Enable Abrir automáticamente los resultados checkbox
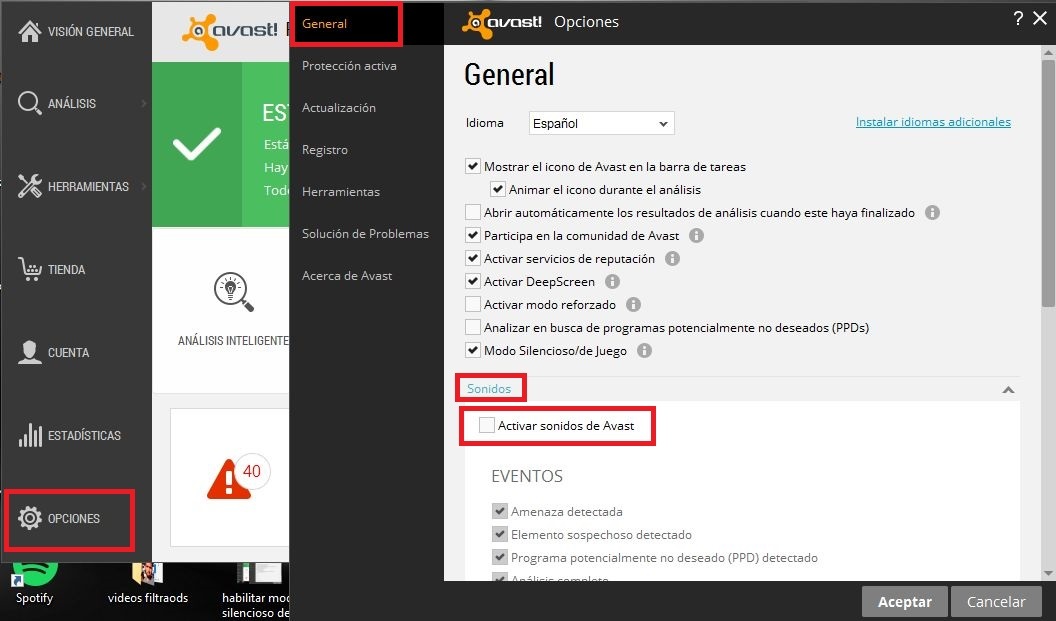The width and height of the screenshot is (1056, 621). click(473, 213)
